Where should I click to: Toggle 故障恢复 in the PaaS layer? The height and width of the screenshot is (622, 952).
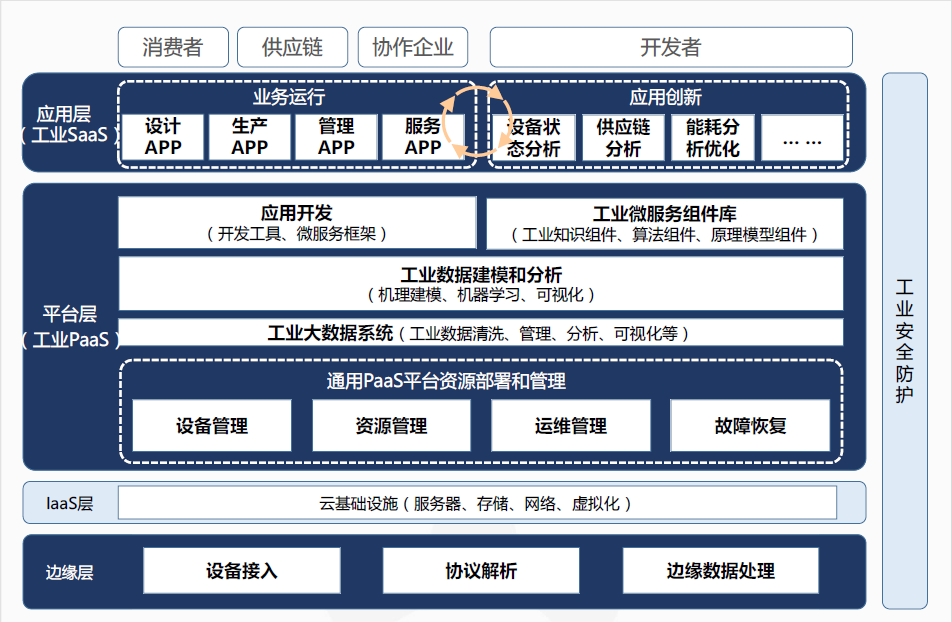(x=751, y=425)
